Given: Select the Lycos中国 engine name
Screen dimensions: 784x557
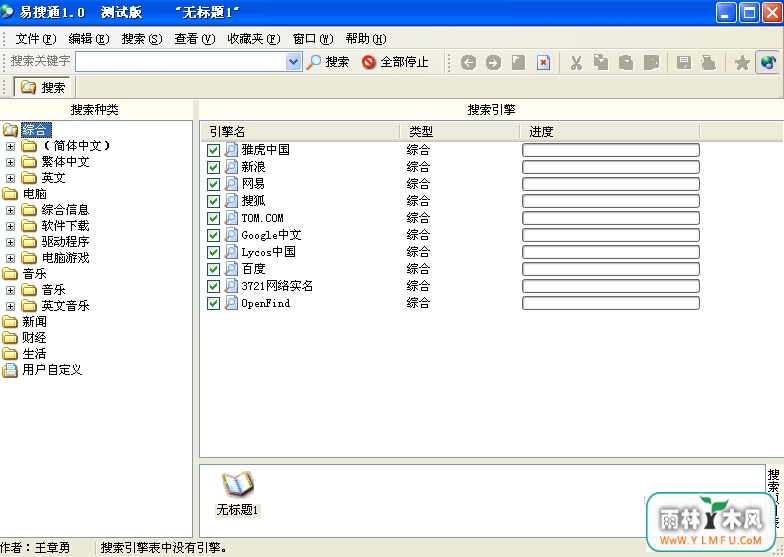Looking at the screenshot, I should [x=268, y=252].
